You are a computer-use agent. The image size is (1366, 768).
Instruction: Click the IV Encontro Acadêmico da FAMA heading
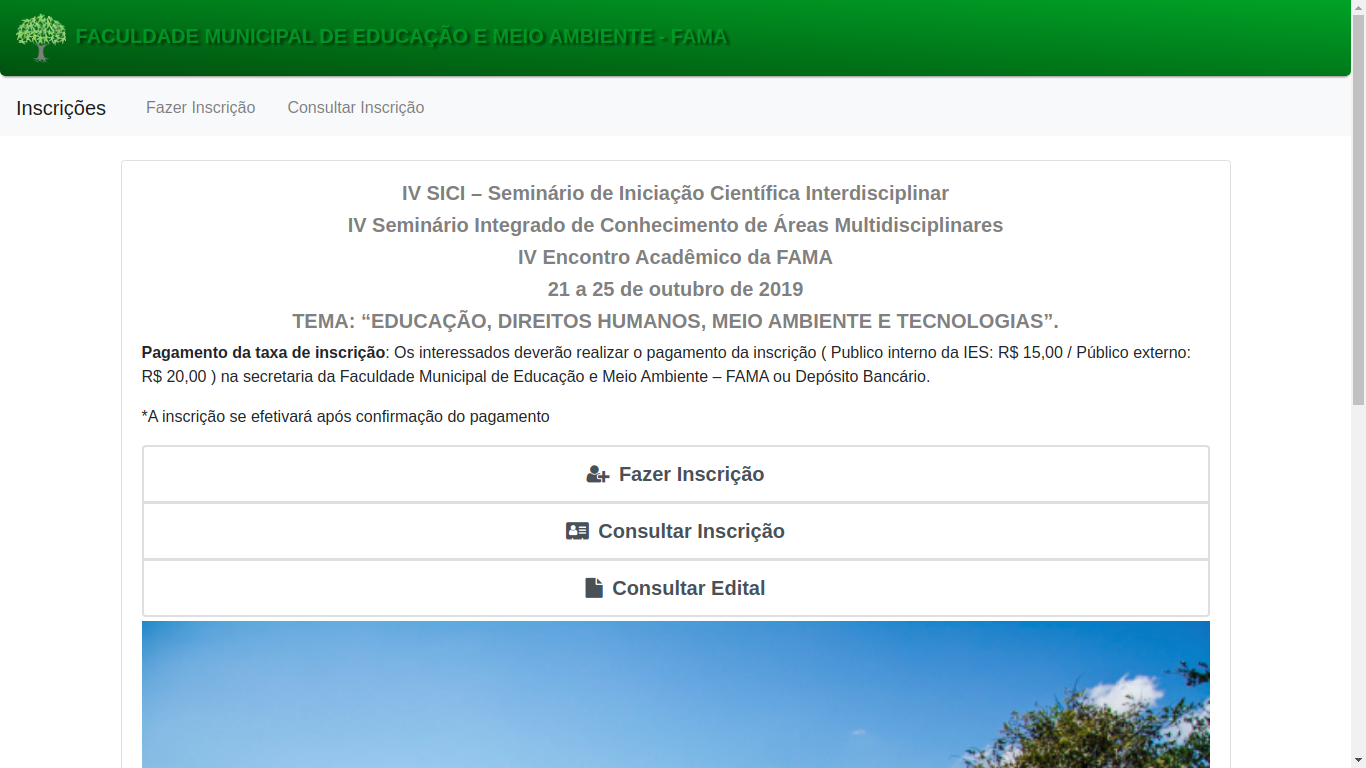pyautogui.click(x=675, y=257)
